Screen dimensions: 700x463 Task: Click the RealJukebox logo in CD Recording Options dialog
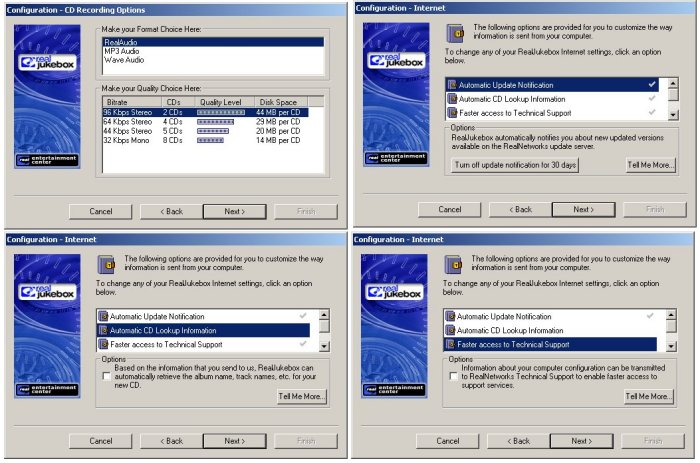46,61
